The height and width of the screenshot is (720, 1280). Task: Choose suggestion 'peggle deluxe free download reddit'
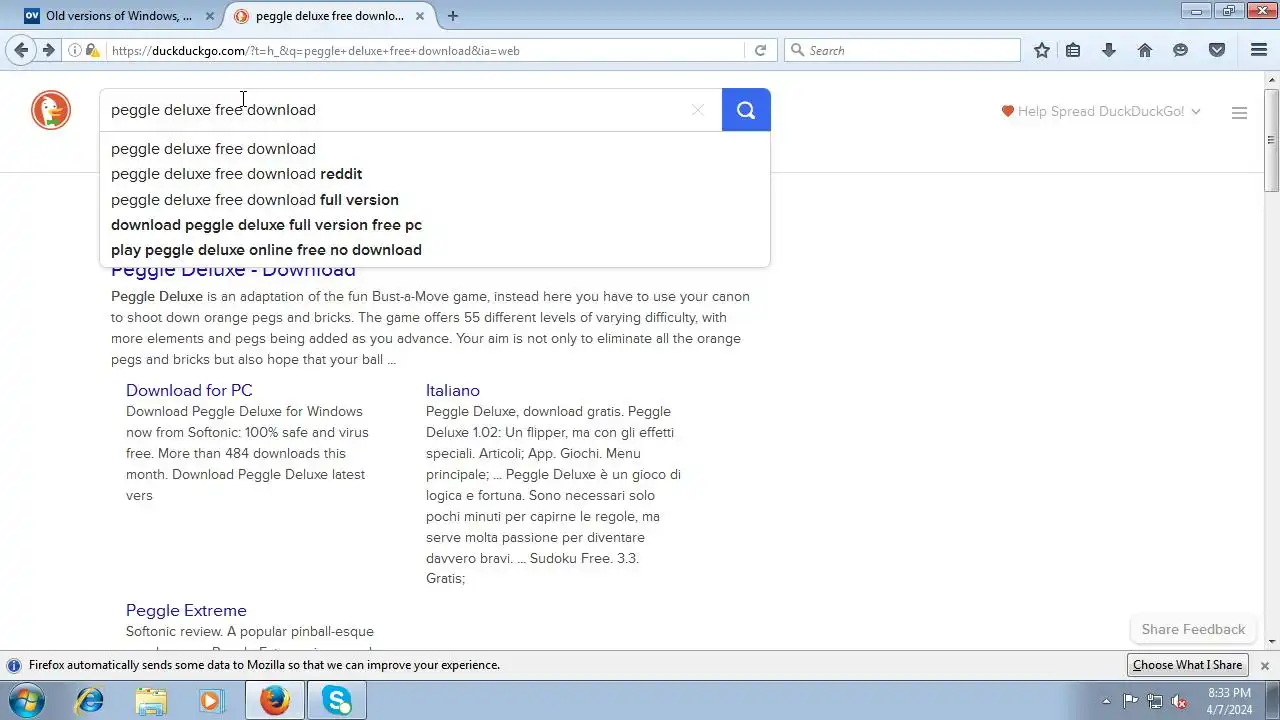coord(435,174)
